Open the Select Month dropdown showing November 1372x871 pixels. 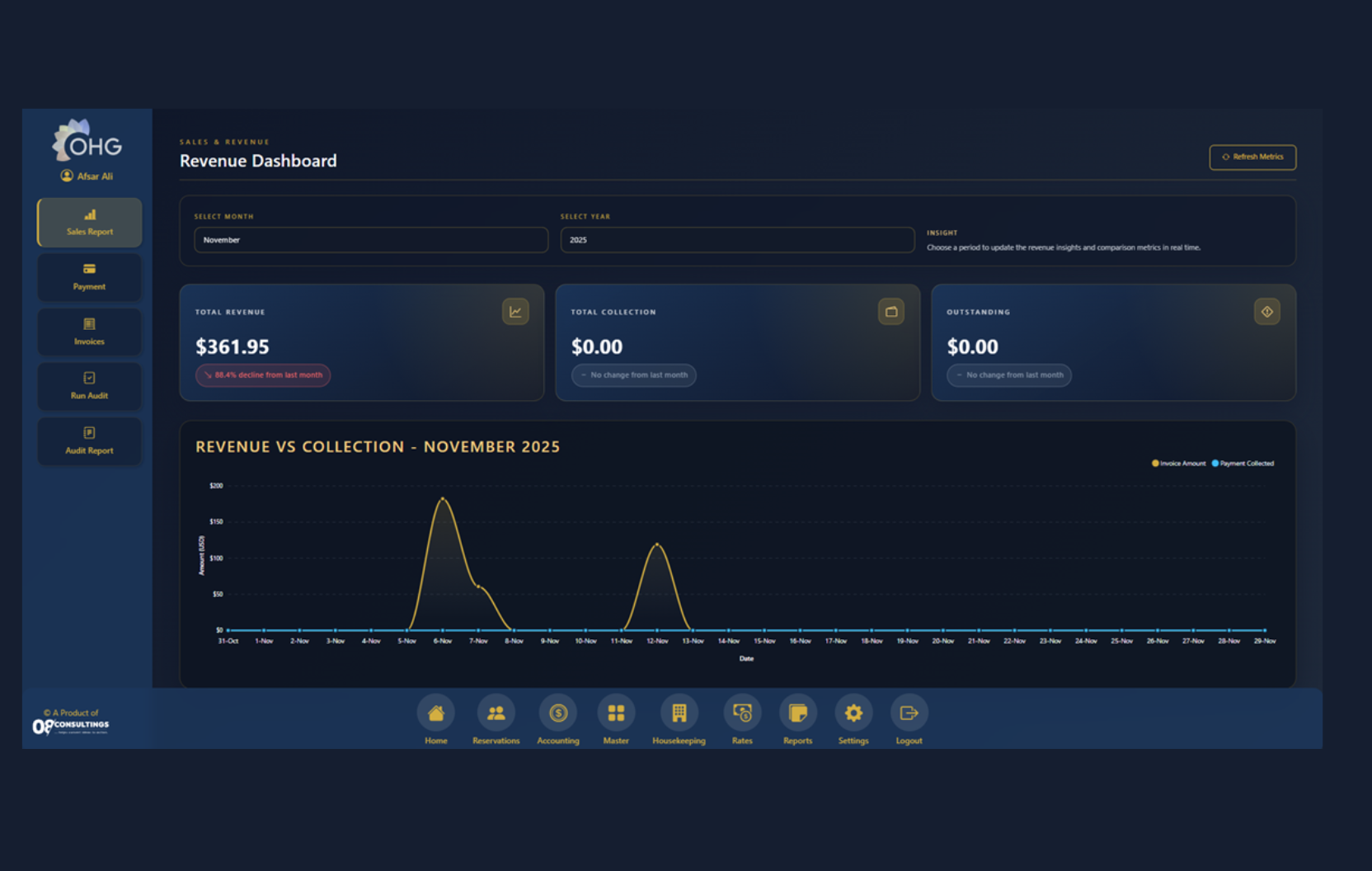tap(370, 240)
